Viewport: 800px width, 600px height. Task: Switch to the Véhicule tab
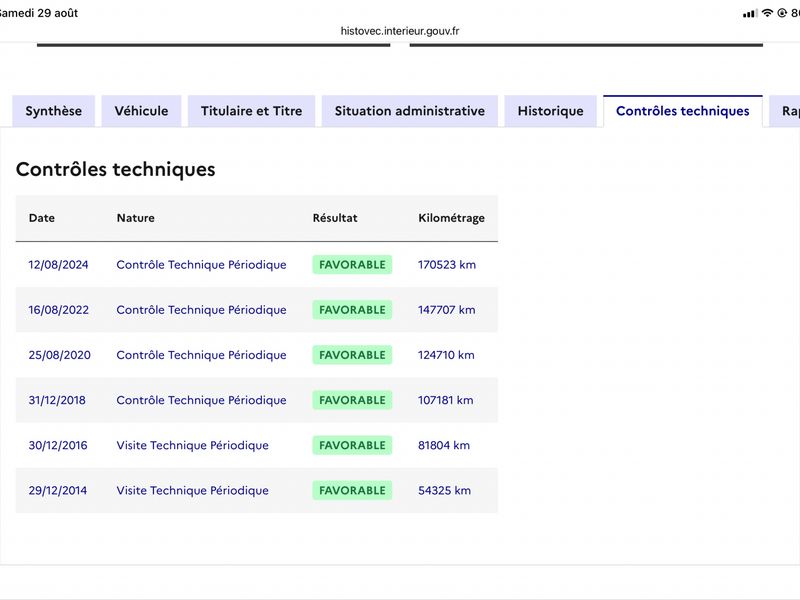[x=141, y=111]
